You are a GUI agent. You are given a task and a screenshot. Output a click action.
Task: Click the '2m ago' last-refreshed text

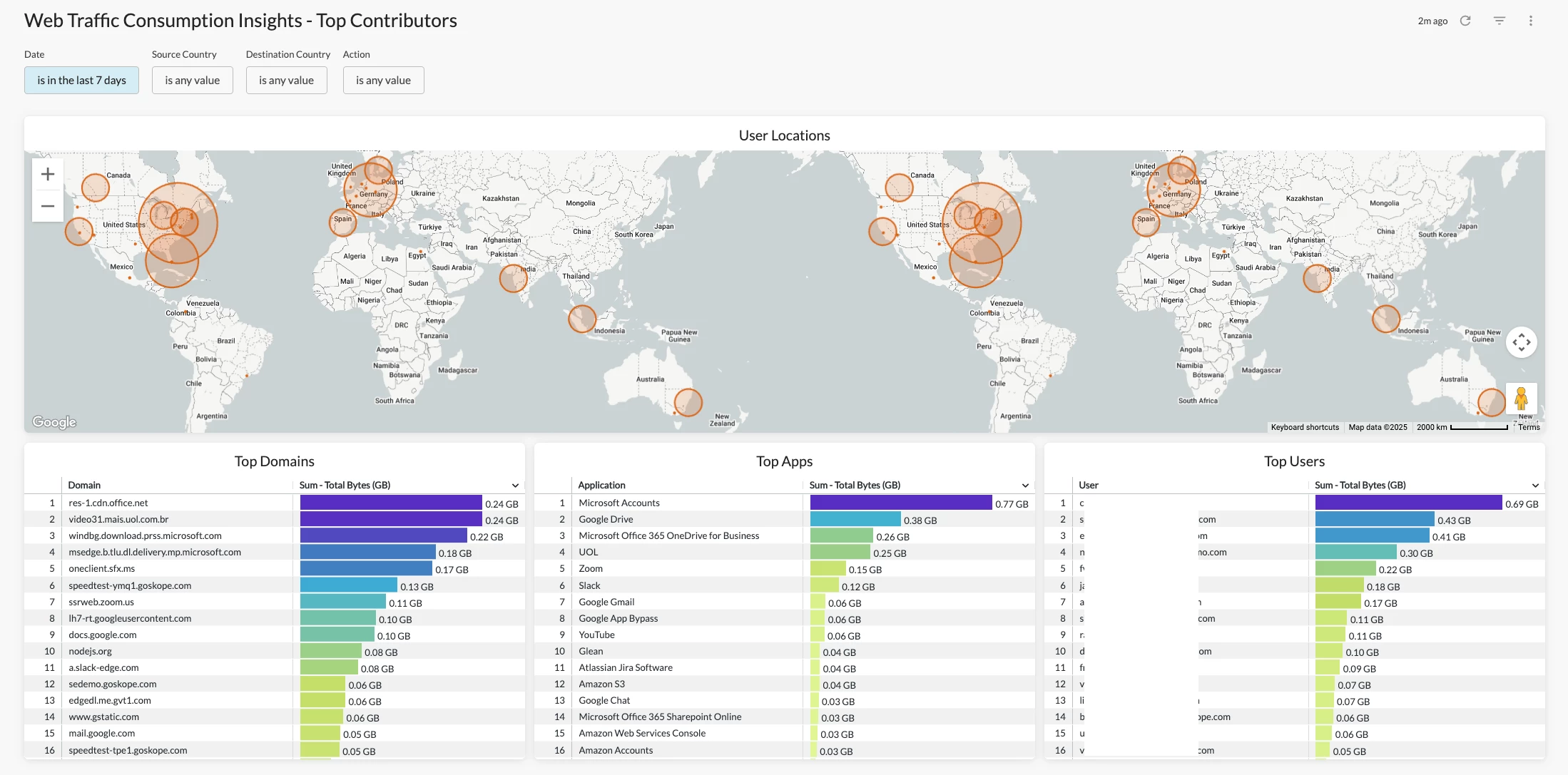1432,21
